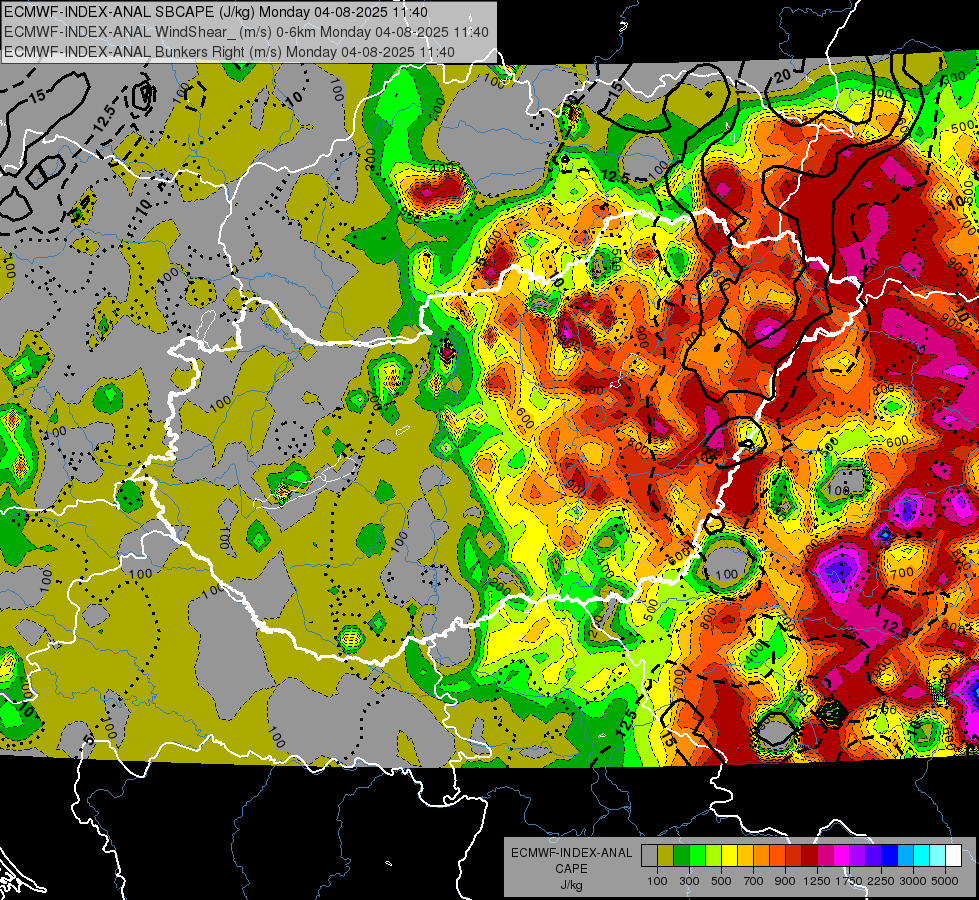Click the 3000 legend tick label
The width and height of the screenshot is (979, 900).
913,881
